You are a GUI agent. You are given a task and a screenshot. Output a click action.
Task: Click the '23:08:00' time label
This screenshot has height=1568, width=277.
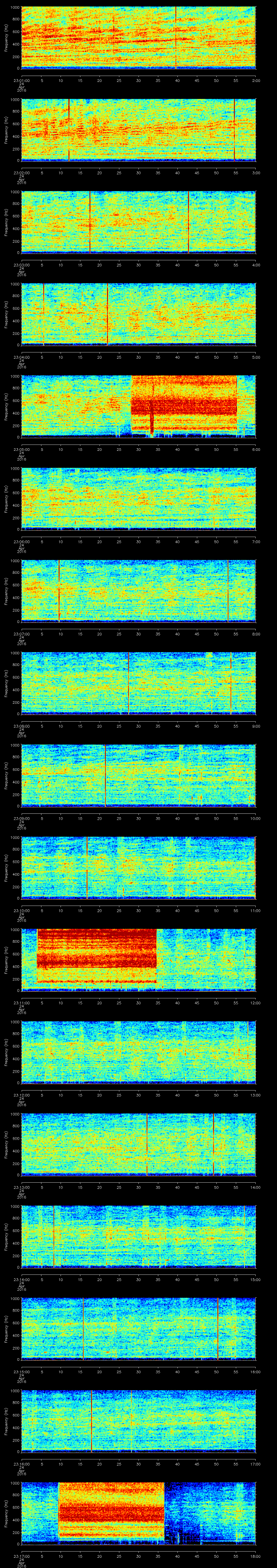pyautogui.click(x=21, y=726)
